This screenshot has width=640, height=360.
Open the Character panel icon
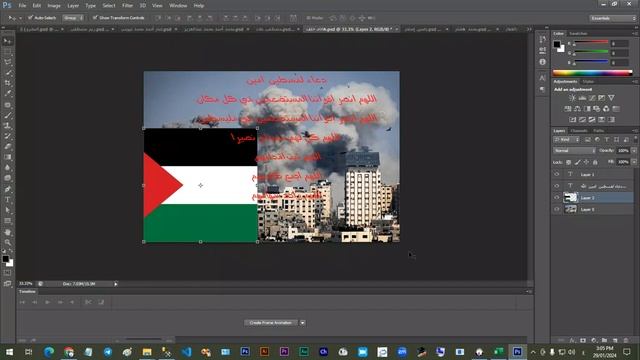[542, 78]
